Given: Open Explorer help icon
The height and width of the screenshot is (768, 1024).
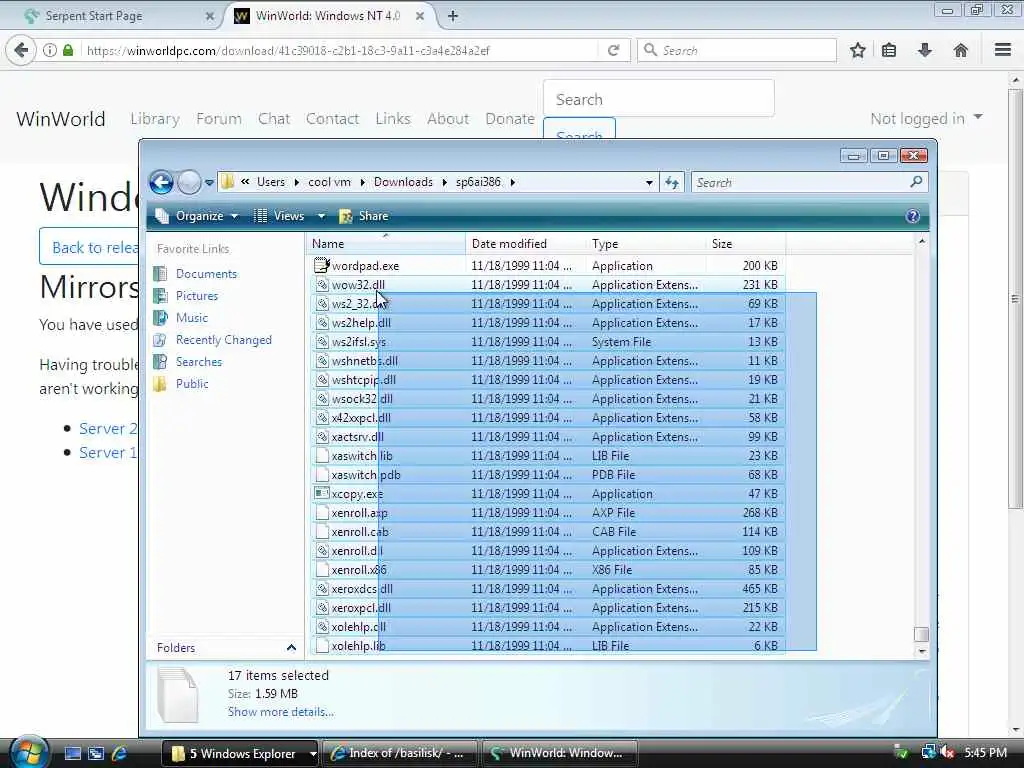Looking at the screenshot, I should point(912,216).
